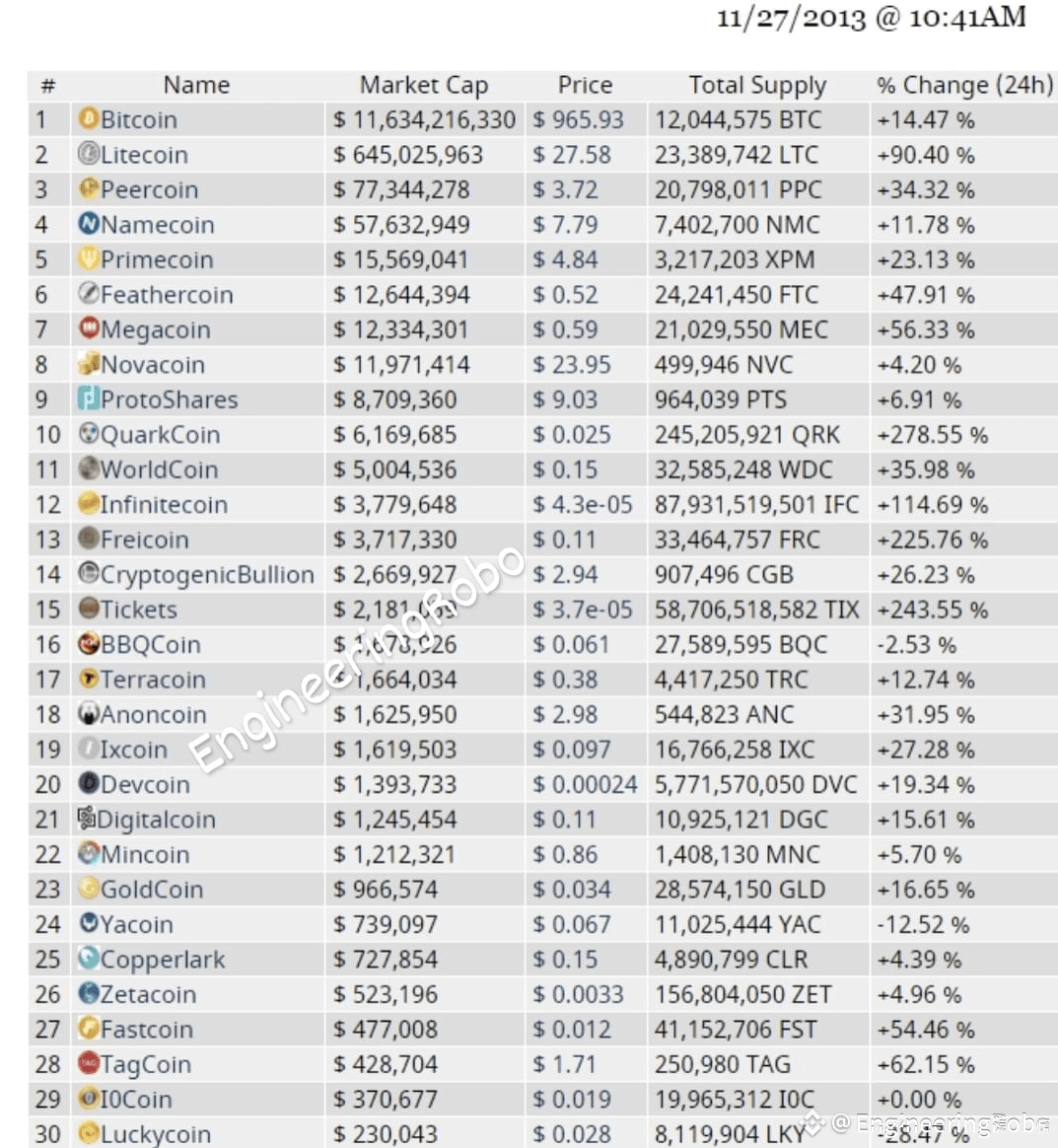The image size is (1058, 1148).
Task: Click the Terracoin icon
Action: pyautogui.click(x=89, y=679)
